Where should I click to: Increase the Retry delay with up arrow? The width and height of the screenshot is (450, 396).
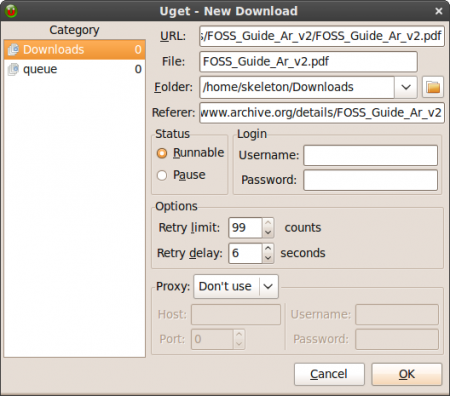[x=268, y=248]
